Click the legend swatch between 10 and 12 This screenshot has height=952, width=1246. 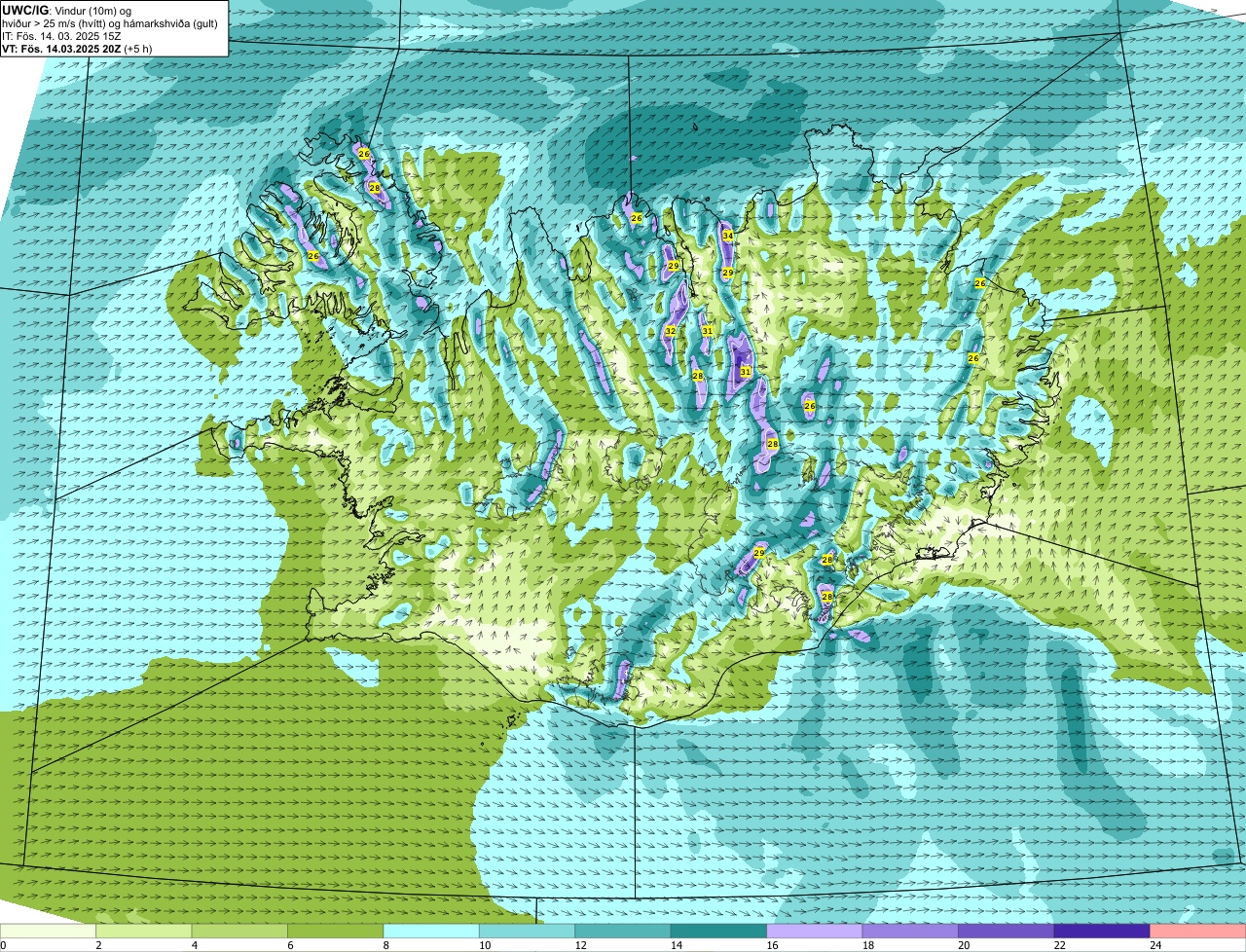[528, 932]
